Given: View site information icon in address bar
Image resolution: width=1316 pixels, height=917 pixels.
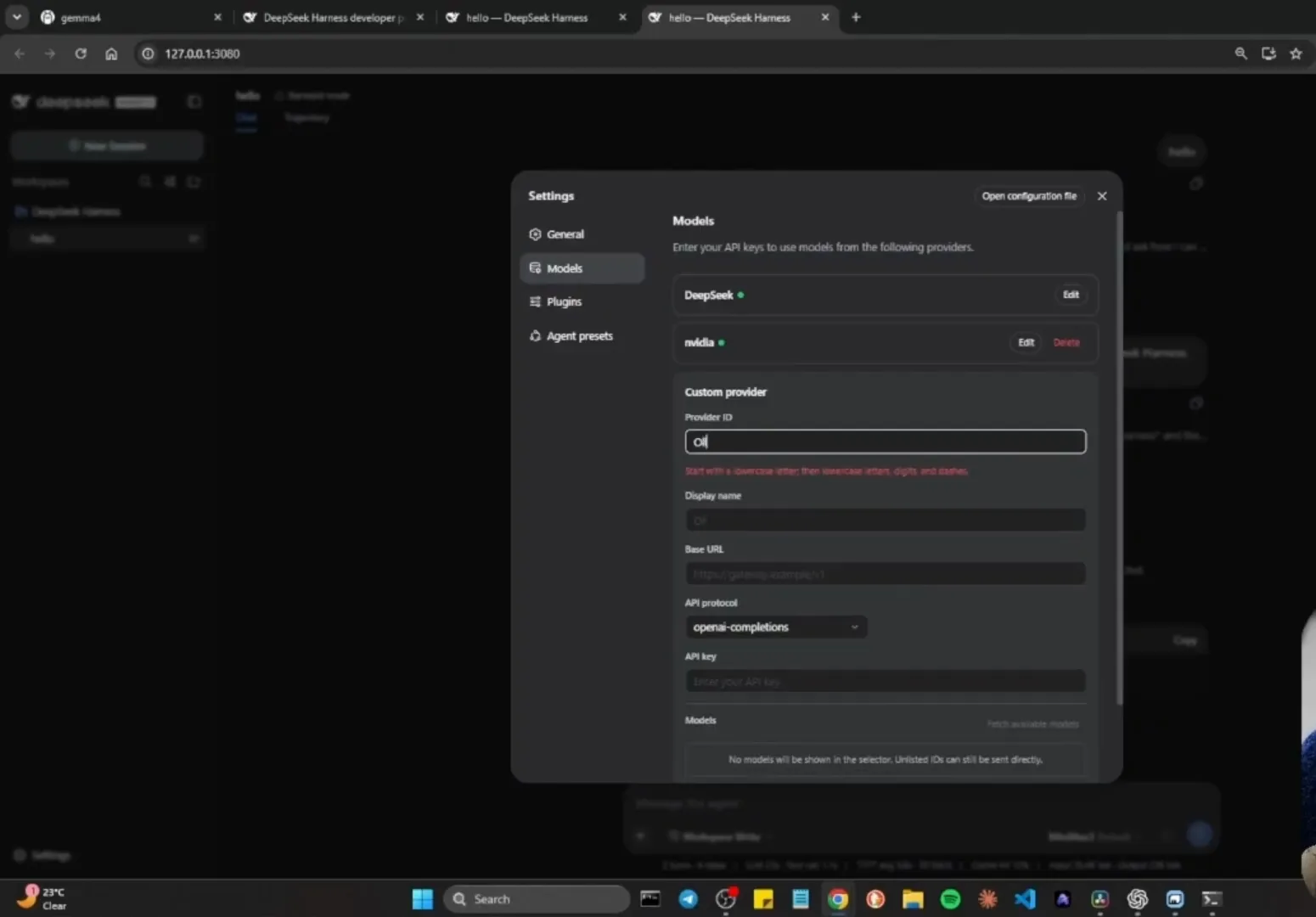Looking at the screenshot, I should [x=148, y=53].
